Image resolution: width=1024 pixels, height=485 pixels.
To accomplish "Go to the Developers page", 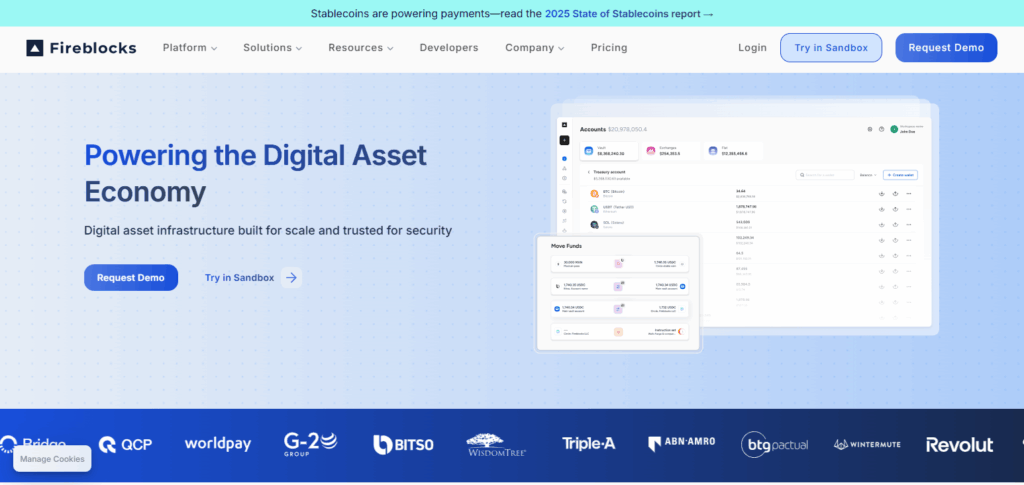I will [x=449, y=48].
